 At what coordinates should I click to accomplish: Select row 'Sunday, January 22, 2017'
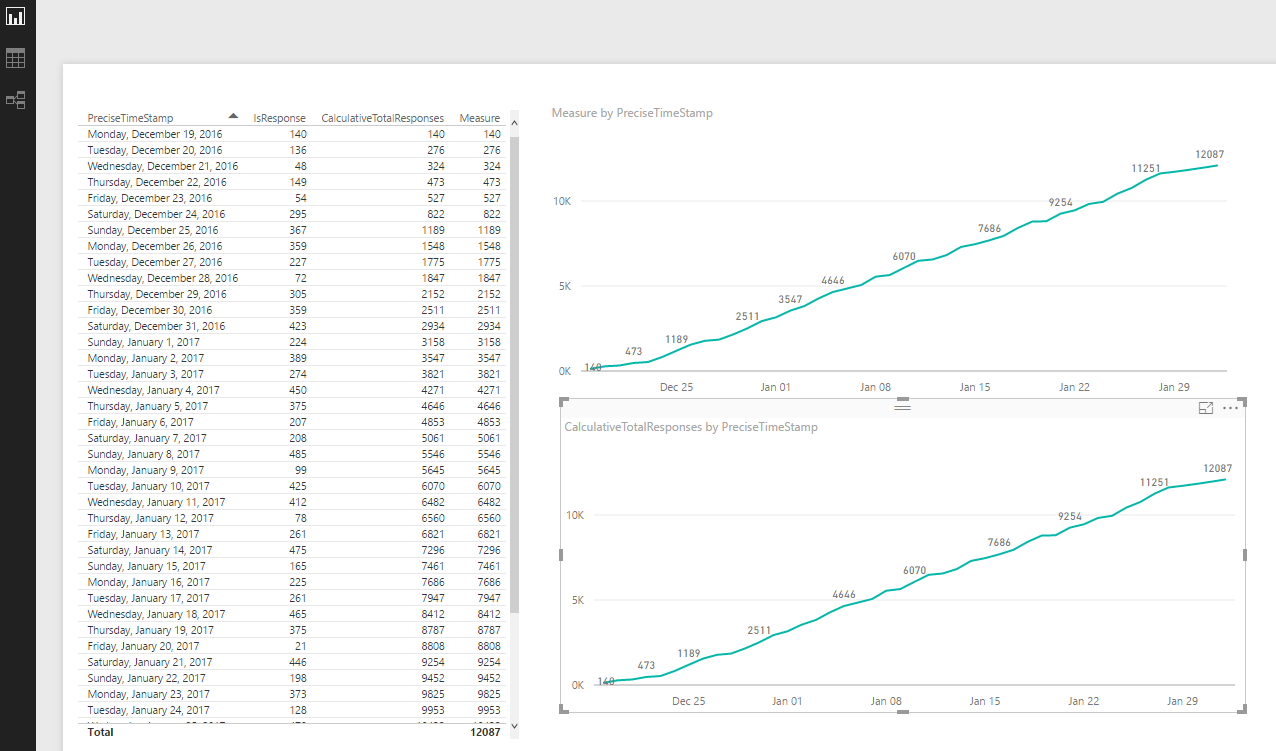tap(294, 678)
